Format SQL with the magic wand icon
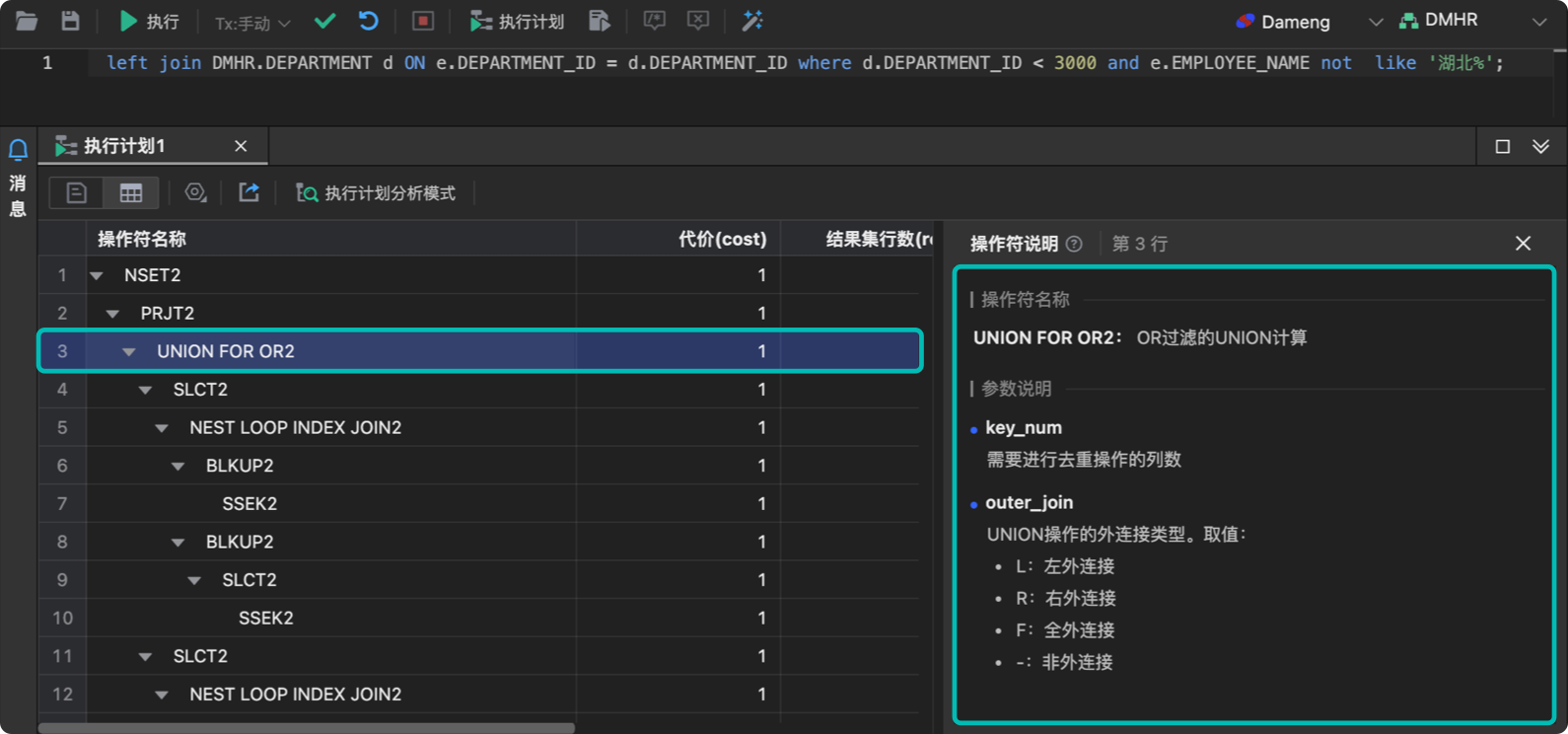Viewport: 1568px width, 734px height. click(752, 21)
